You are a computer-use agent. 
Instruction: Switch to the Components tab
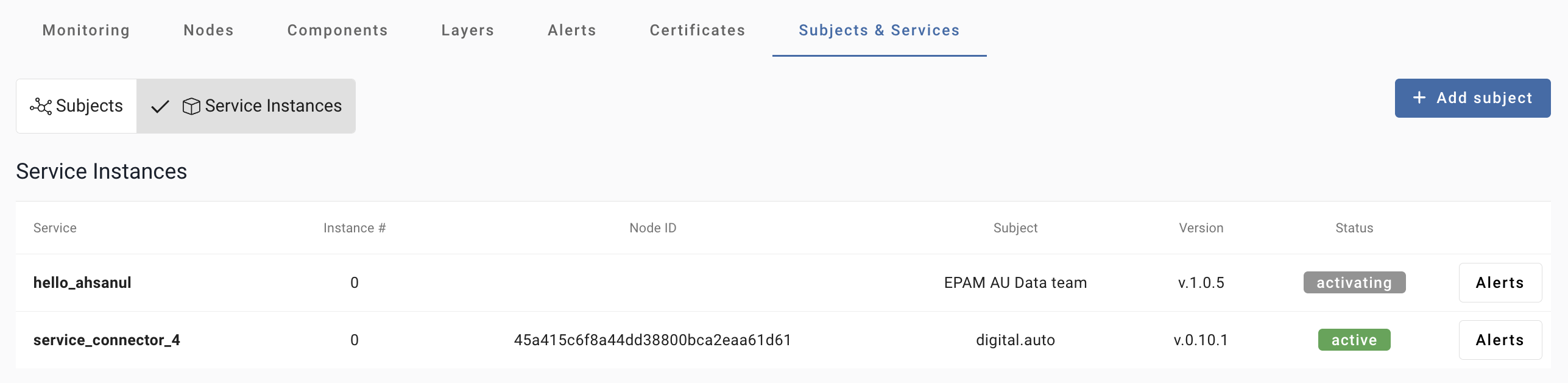[x=337, y=30]
